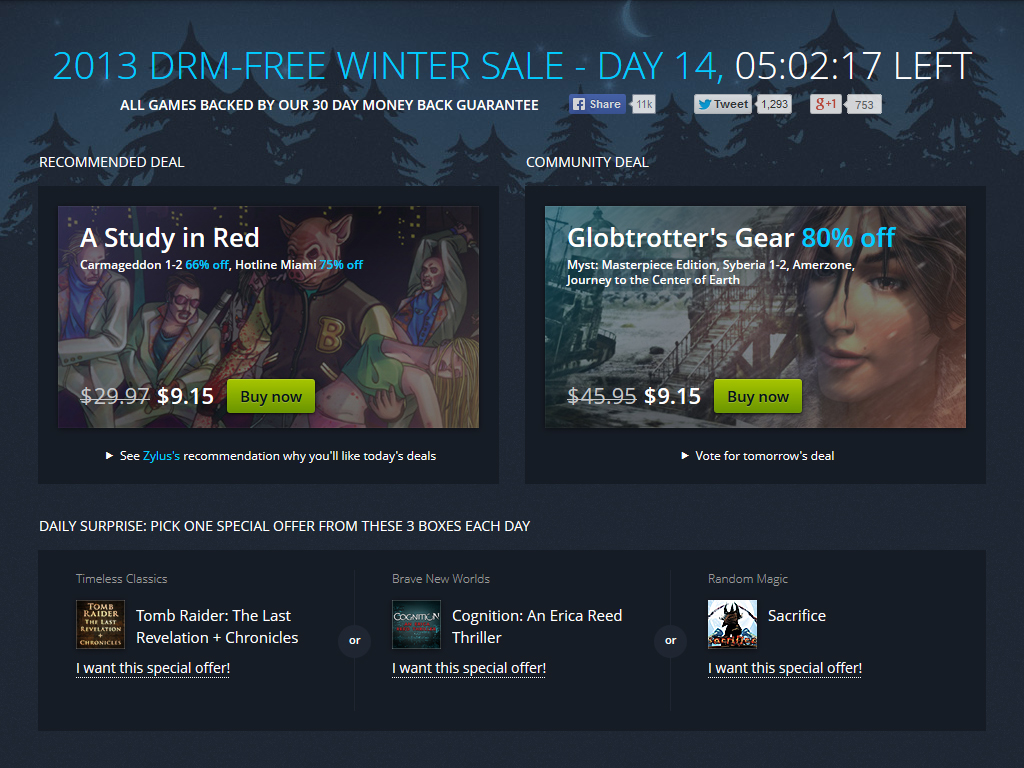Viewport: 1024px width, 768px height.
Task: View the Google plus count 753
Action: pyautogui.click(x=863, y=104)
